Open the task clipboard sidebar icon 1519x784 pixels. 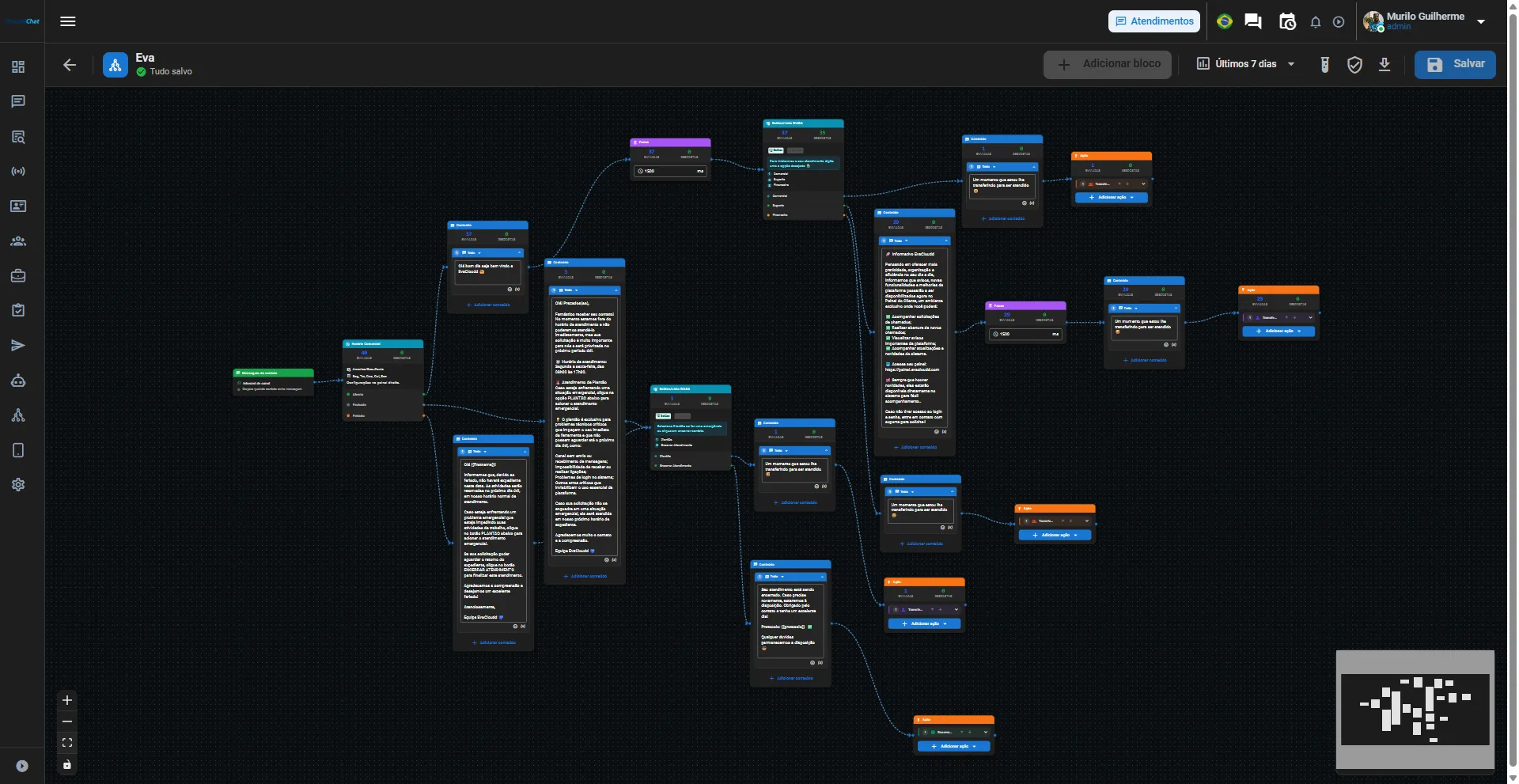tap(18, 310)
